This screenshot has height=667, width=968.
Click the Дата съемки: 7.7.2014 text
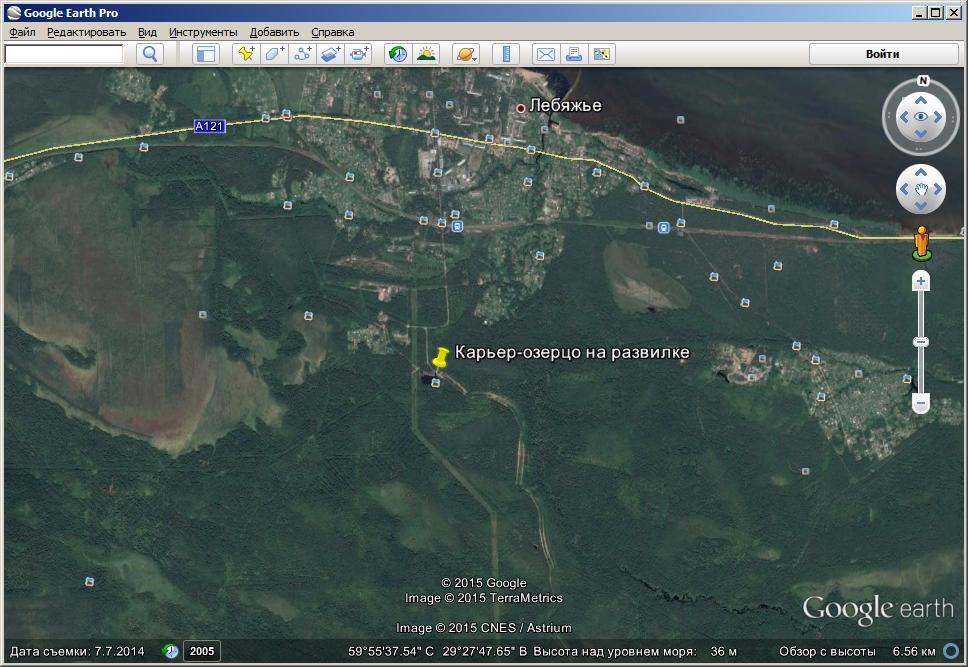click(x=77, y=651)
